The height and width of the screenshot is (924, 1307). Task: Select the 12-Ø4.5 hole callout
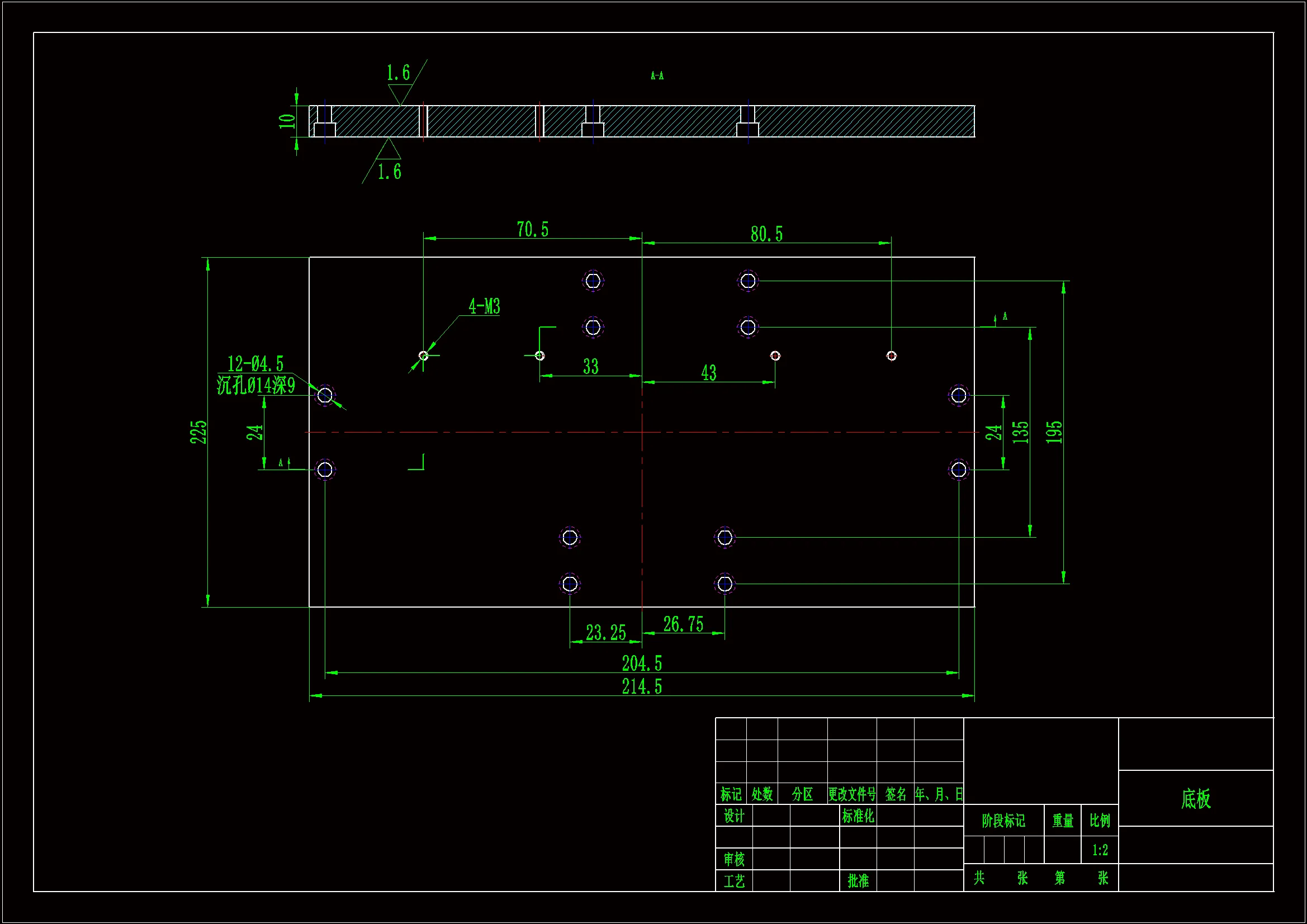[x=255, y=364]
